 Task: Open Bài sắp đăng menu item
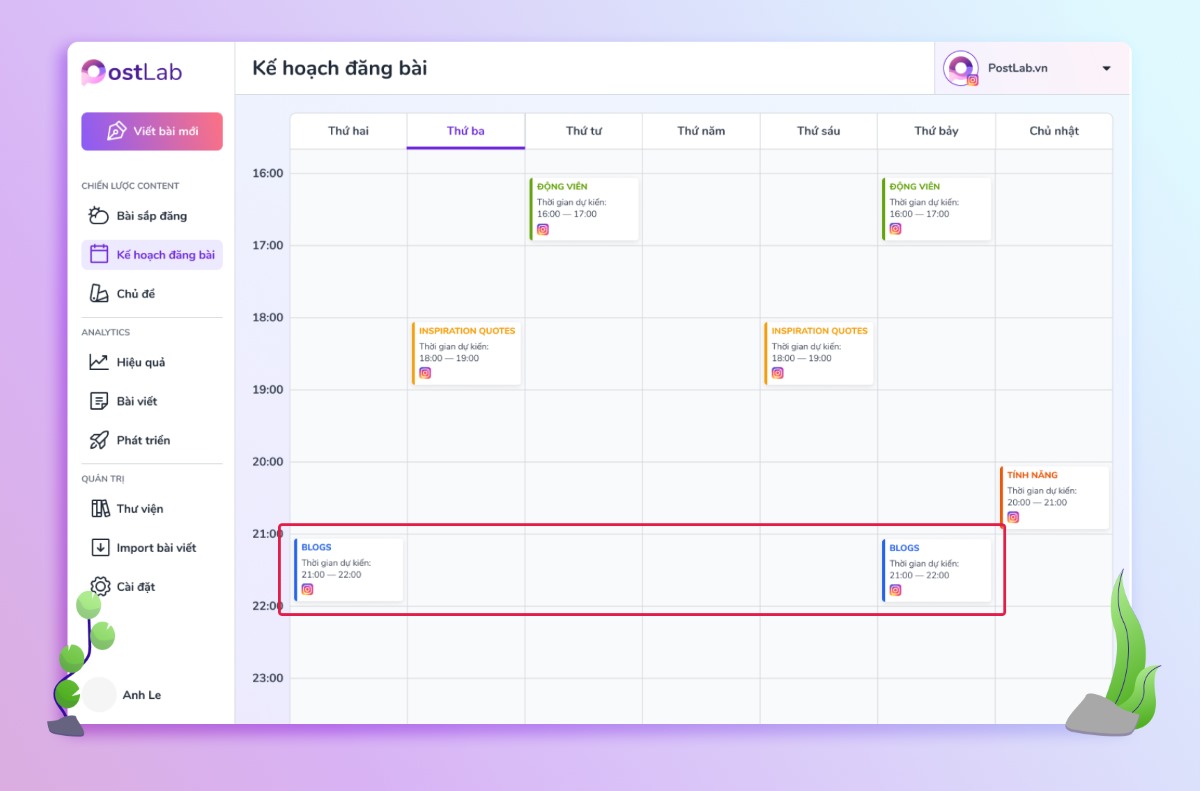152,215
